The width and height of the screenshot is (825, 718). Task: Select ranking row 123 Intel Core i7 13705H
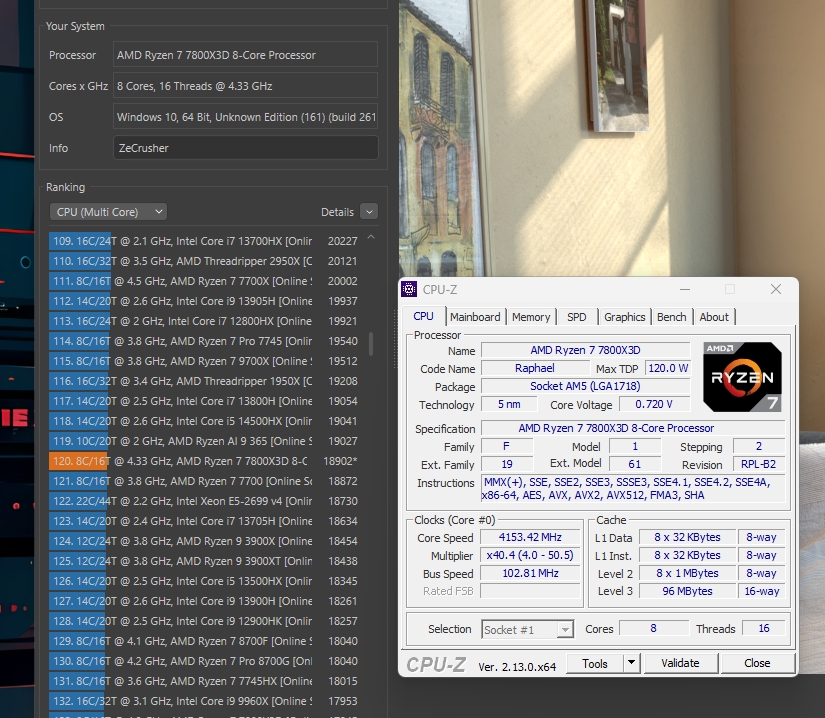click(x=204, y=521)
